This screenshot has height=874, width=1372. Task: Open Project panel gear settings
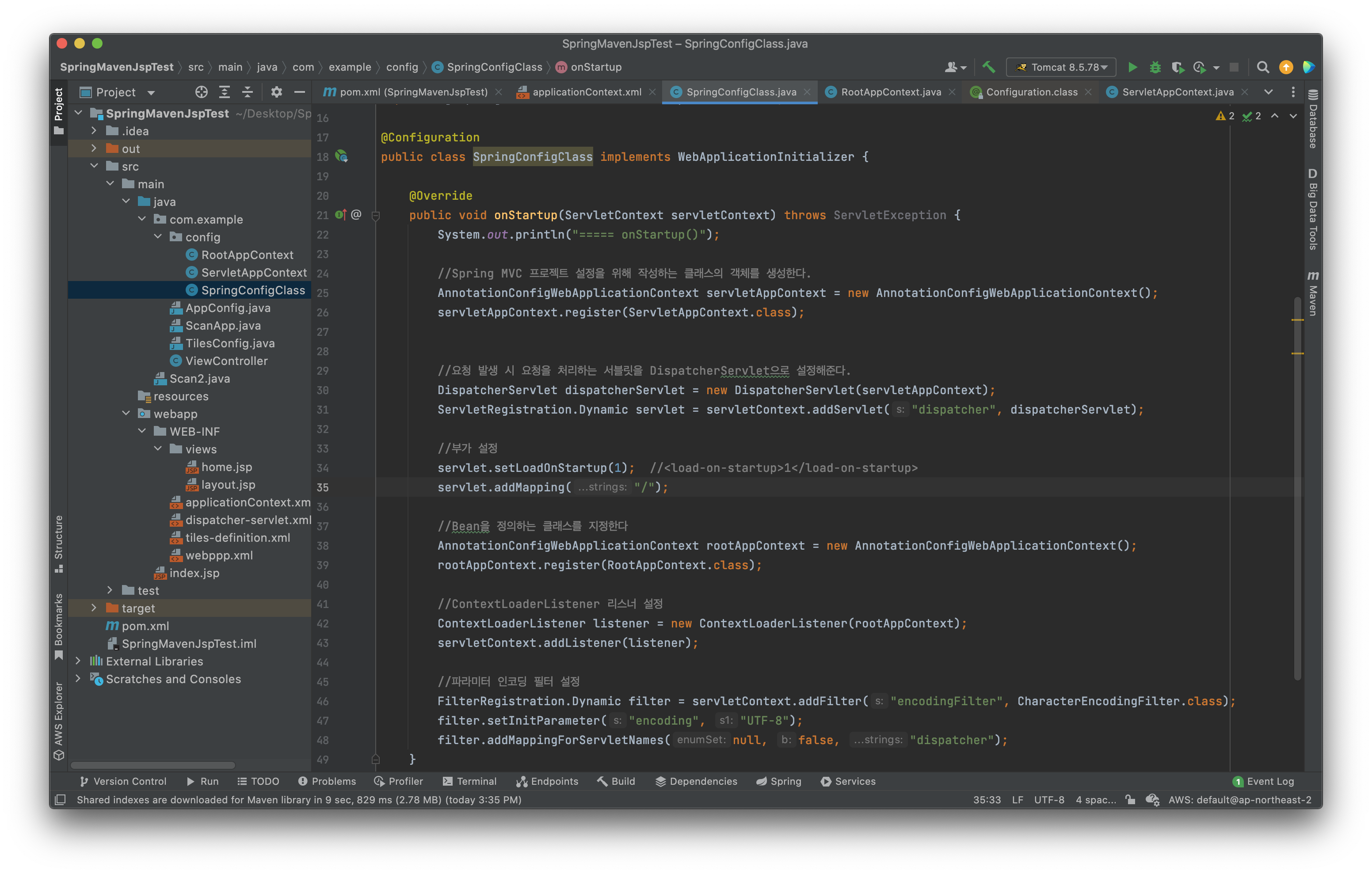[276, 92]
